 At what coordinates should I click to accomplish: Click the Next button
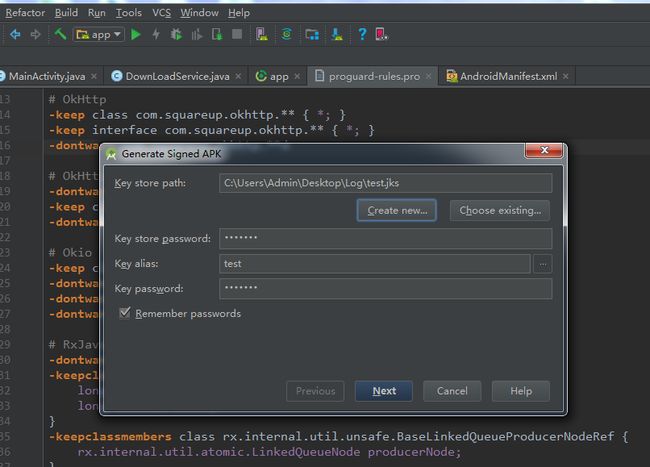384,391
